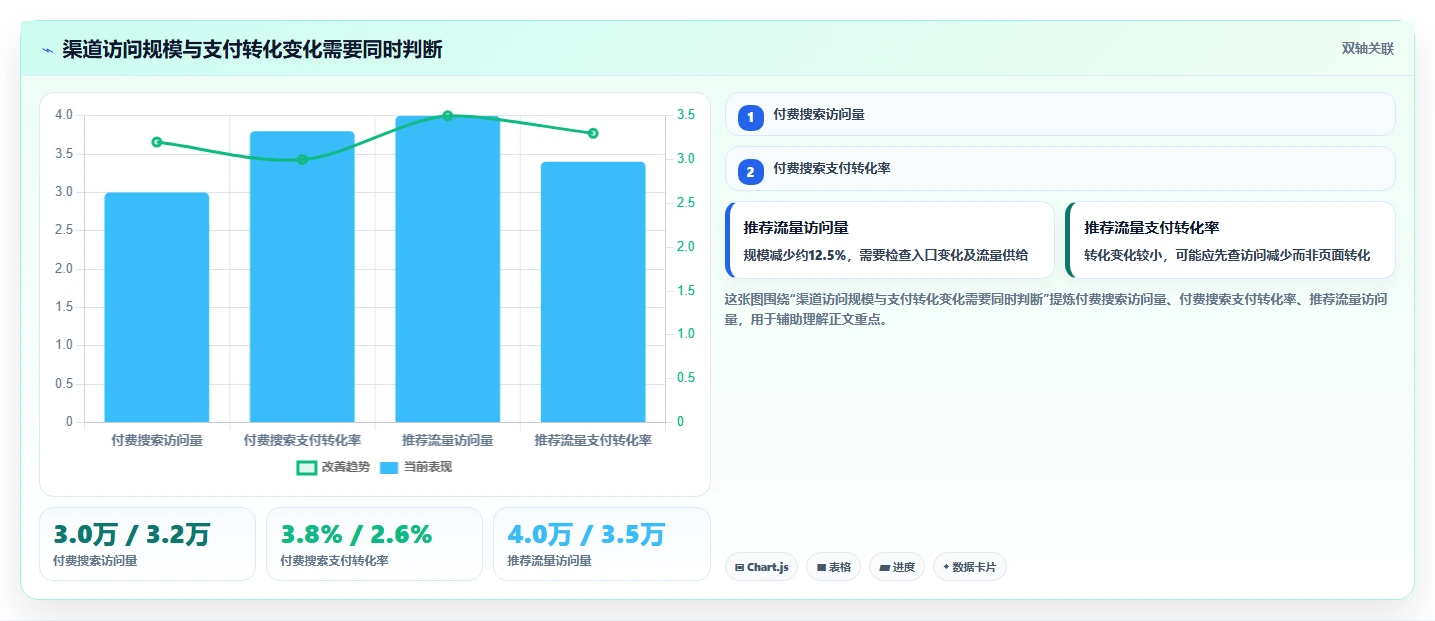1435x621 pixels.
Task: Click the blue bar for 推荐流量访问量
Action: [447, 269]
